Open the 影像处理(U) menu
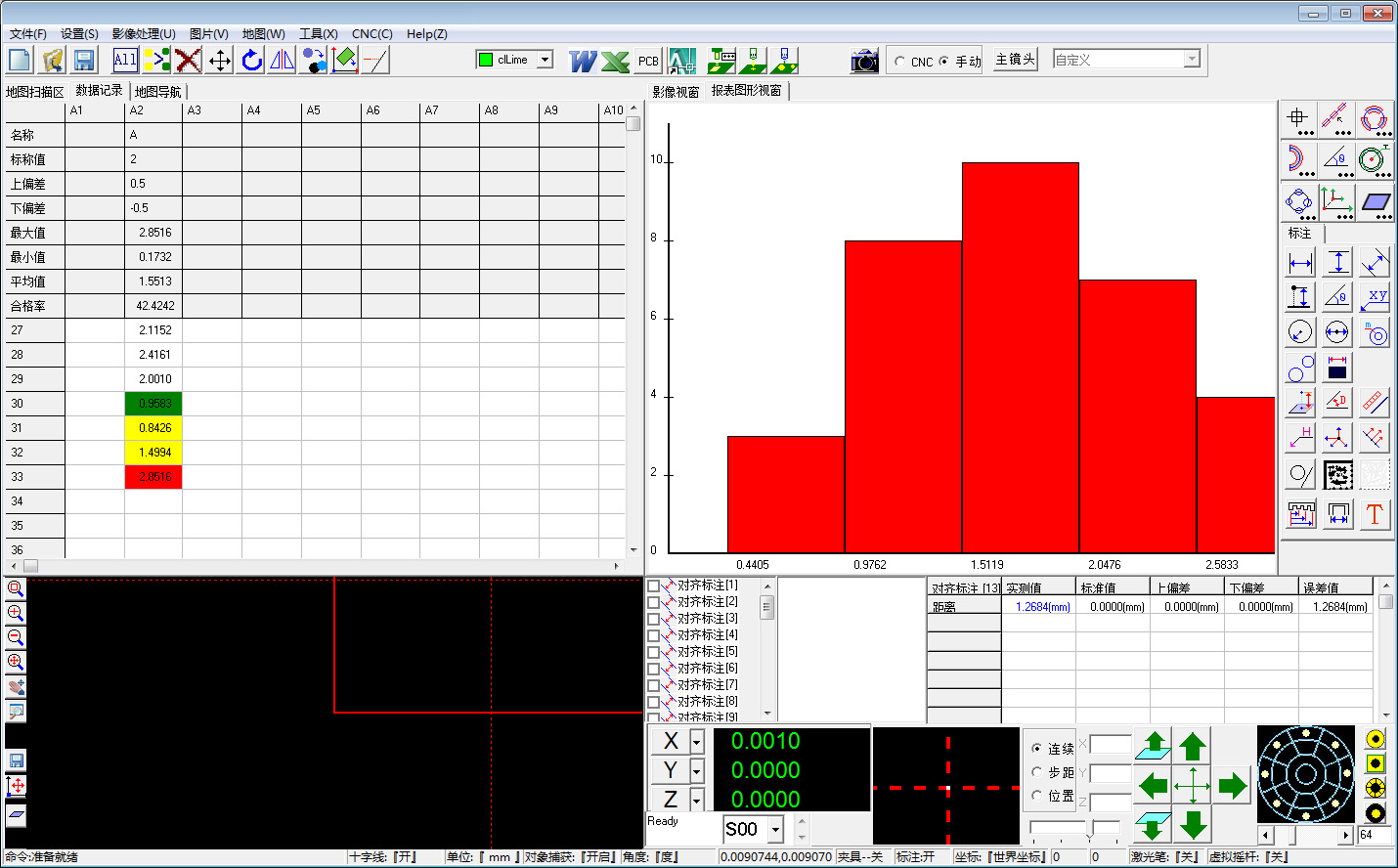 [x=143, y=34]
